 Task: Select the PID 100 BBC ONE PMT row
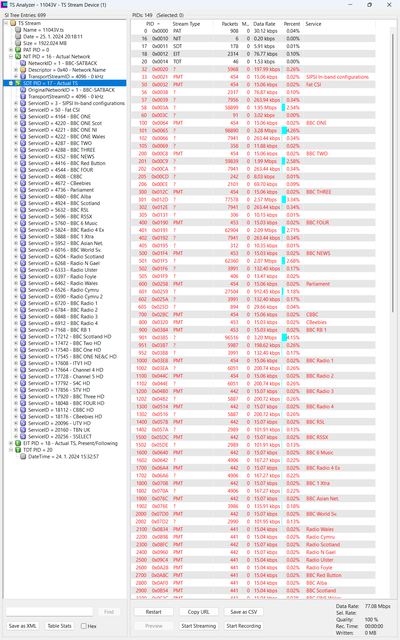[x=253, y=123]
